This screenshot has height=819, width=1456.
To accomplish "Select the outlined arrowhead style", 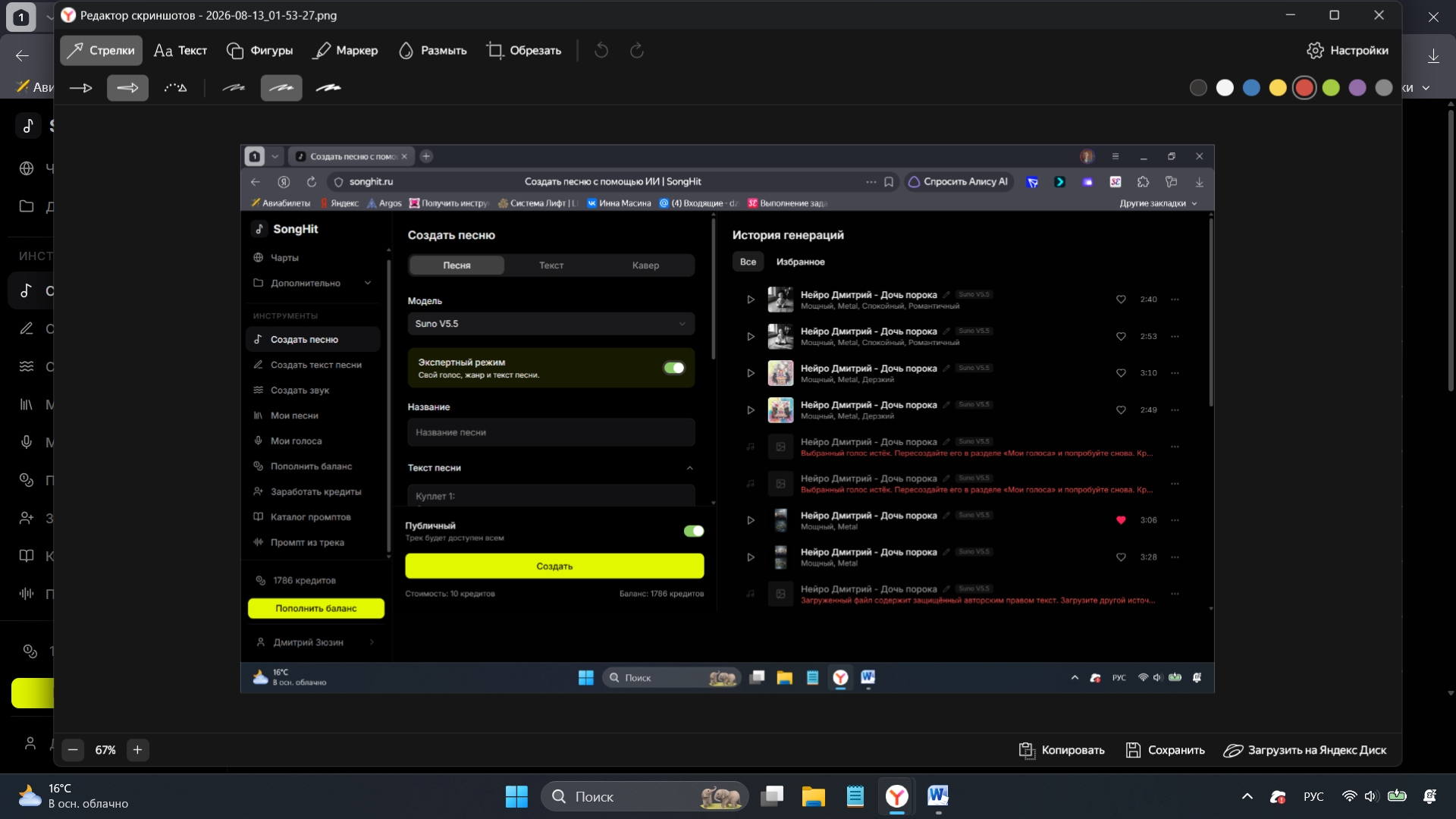I will (x=80, y=88).
